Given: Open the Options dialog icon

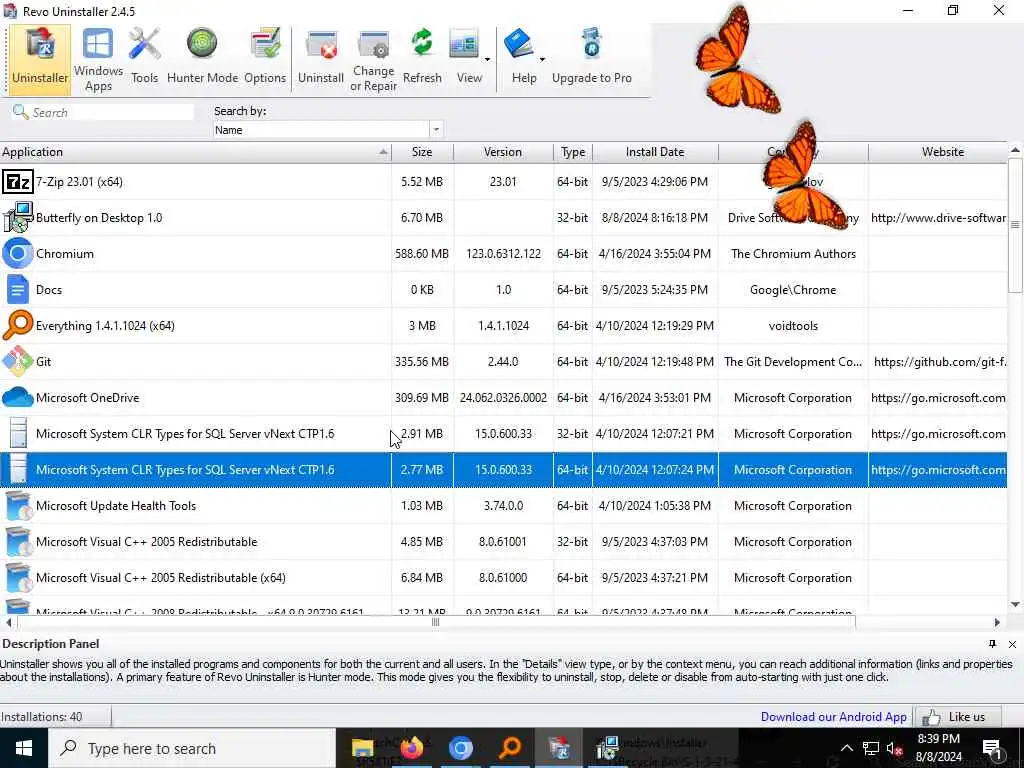Looking at the screenshot, I should click(x=265, y=59).
